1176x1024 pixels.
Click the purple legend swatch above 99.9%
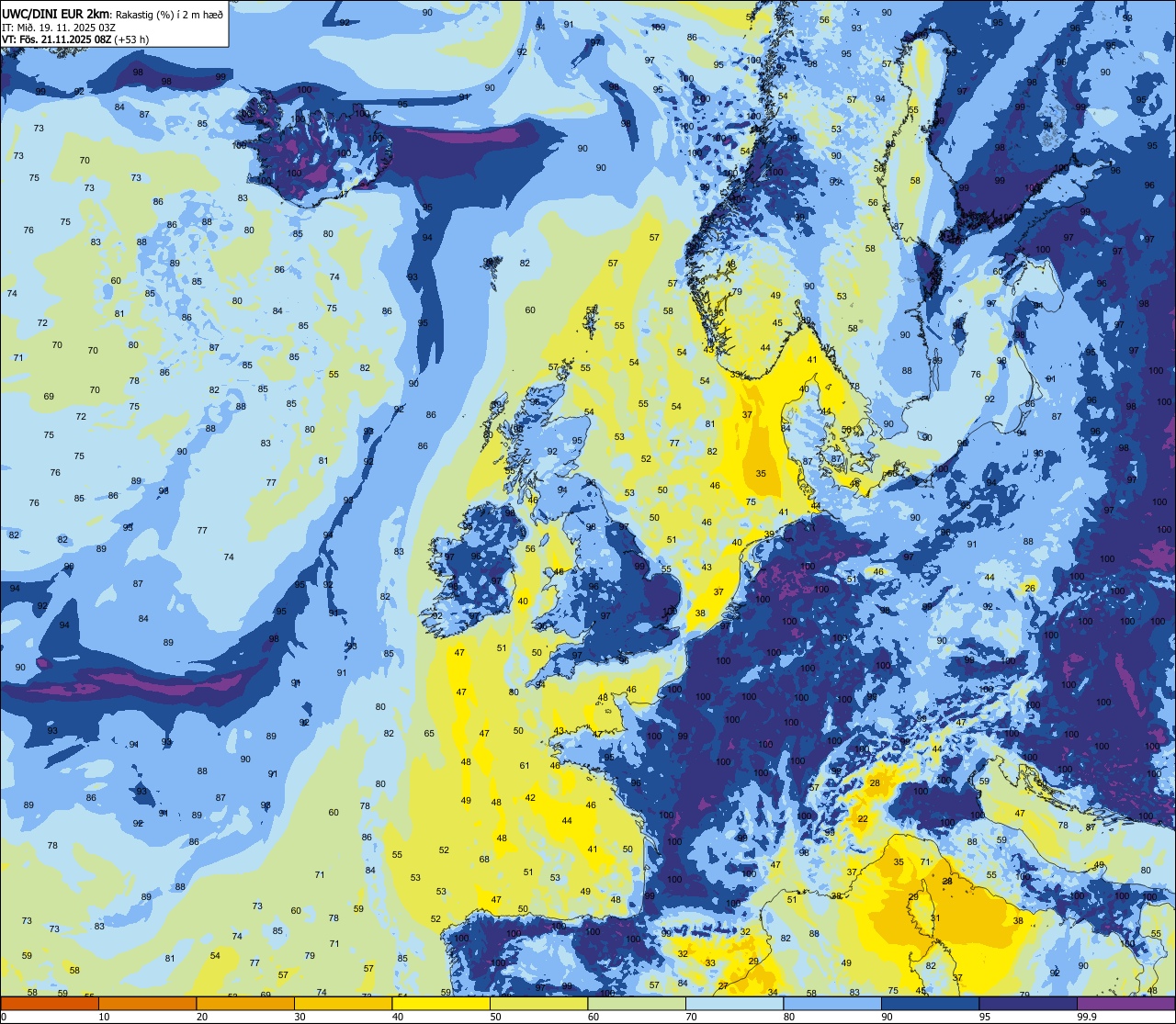click(x=1126, y=1003)
